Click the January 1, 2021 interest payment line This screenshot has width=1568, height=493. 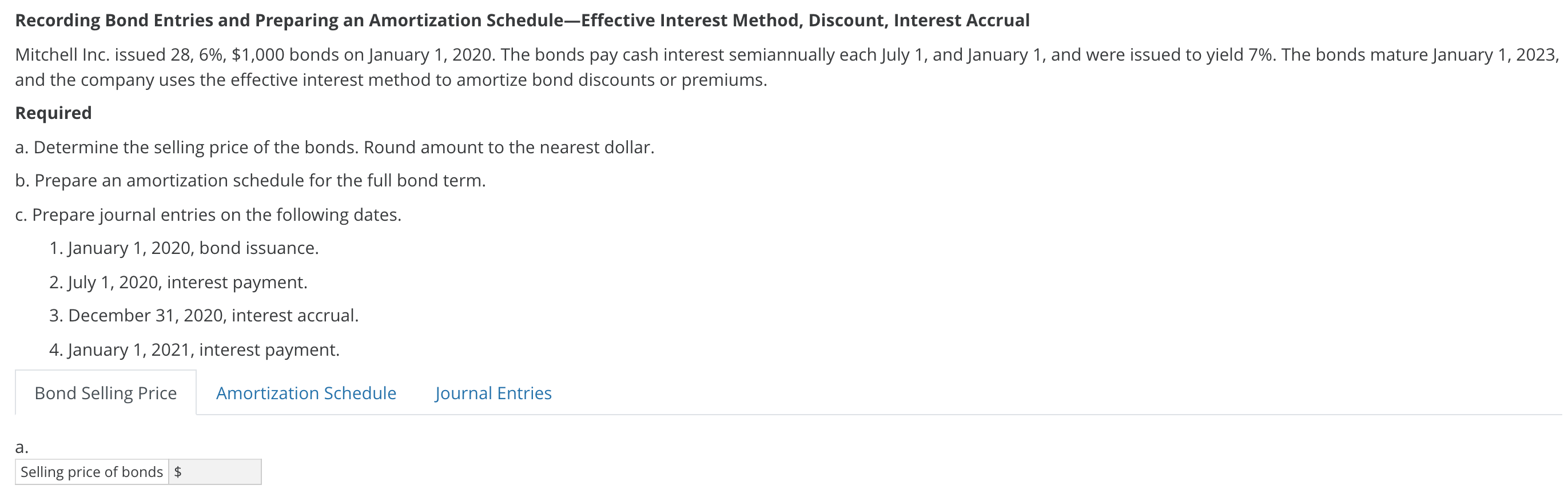[195, 349]
